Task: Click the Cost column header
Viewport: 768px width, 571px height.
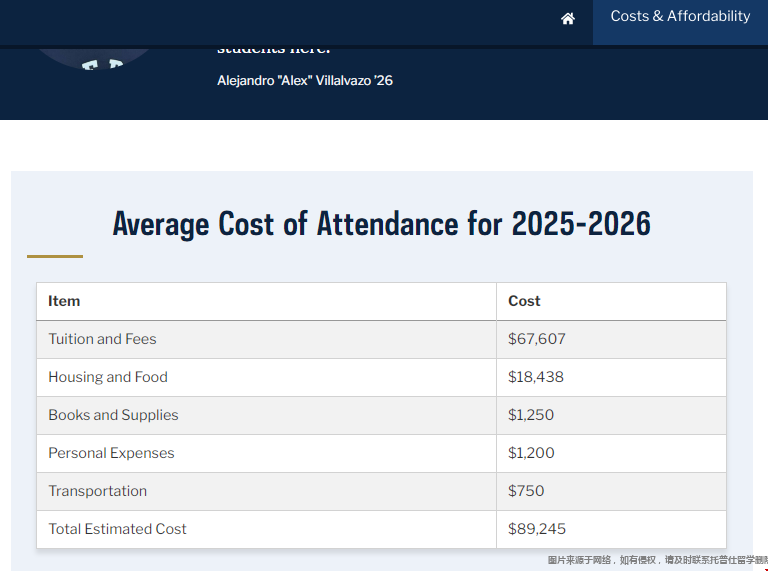Action: coord(524,301)
